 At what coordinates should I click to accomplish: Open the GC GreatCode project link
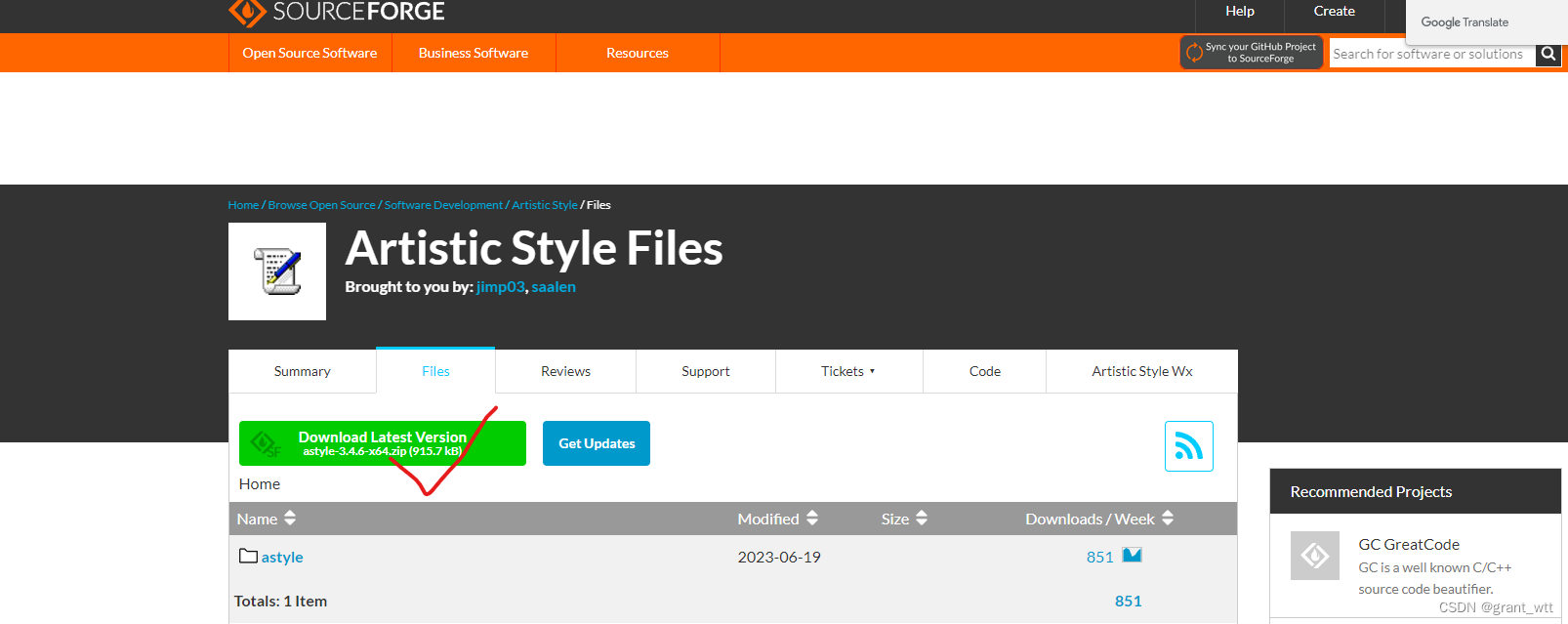1409,544
